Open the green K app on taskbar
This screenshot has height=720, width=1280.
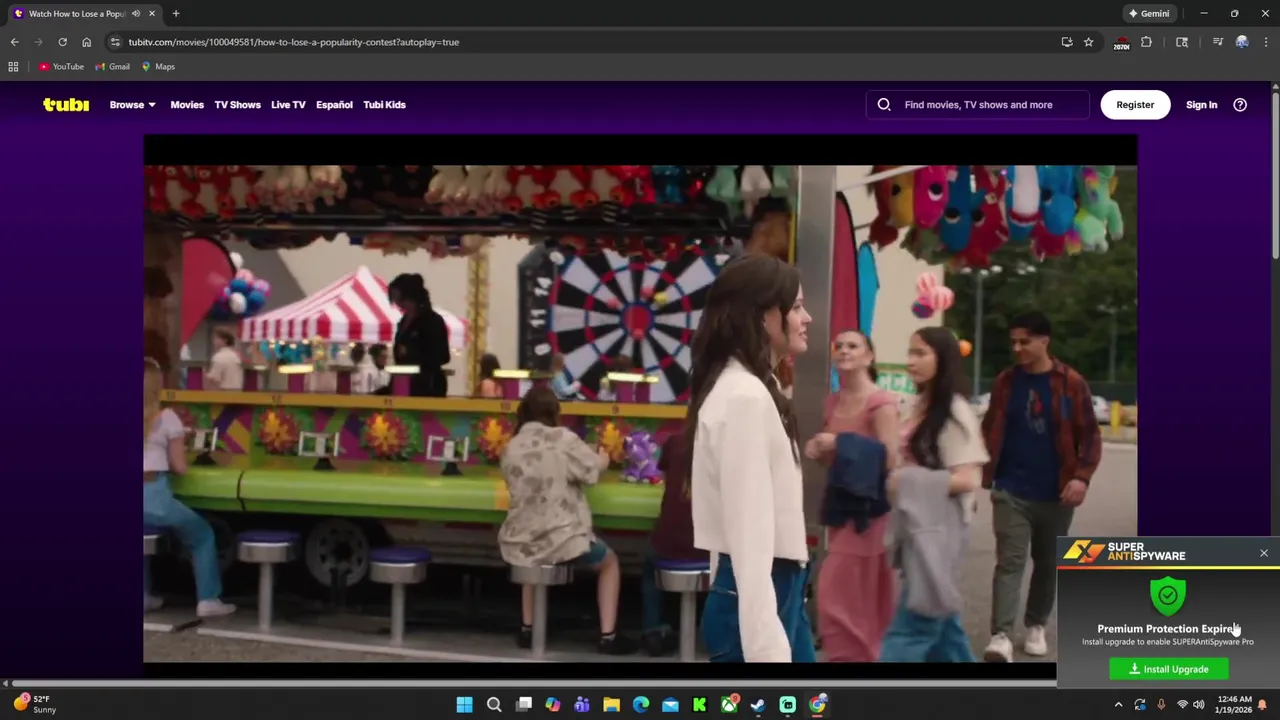(699, 705)
